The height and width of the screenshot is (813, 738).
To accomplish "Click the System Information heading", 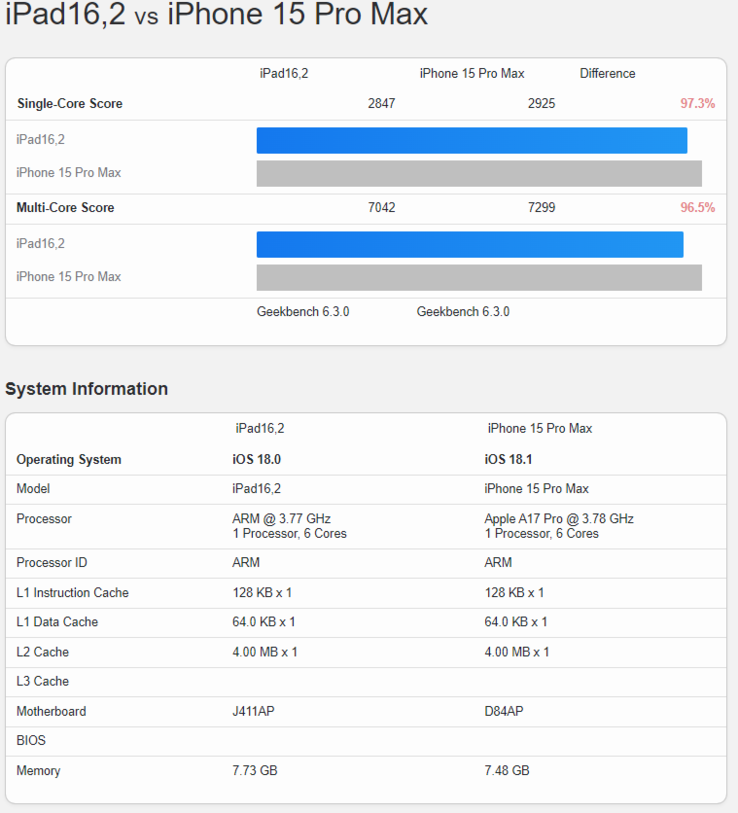I will 87,389.
